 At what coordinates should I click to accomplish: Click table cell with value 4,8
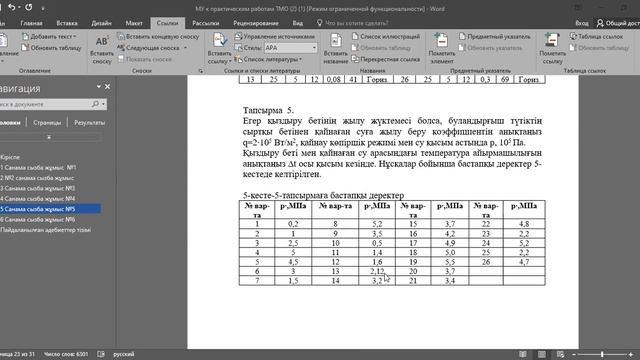[524, 224]
